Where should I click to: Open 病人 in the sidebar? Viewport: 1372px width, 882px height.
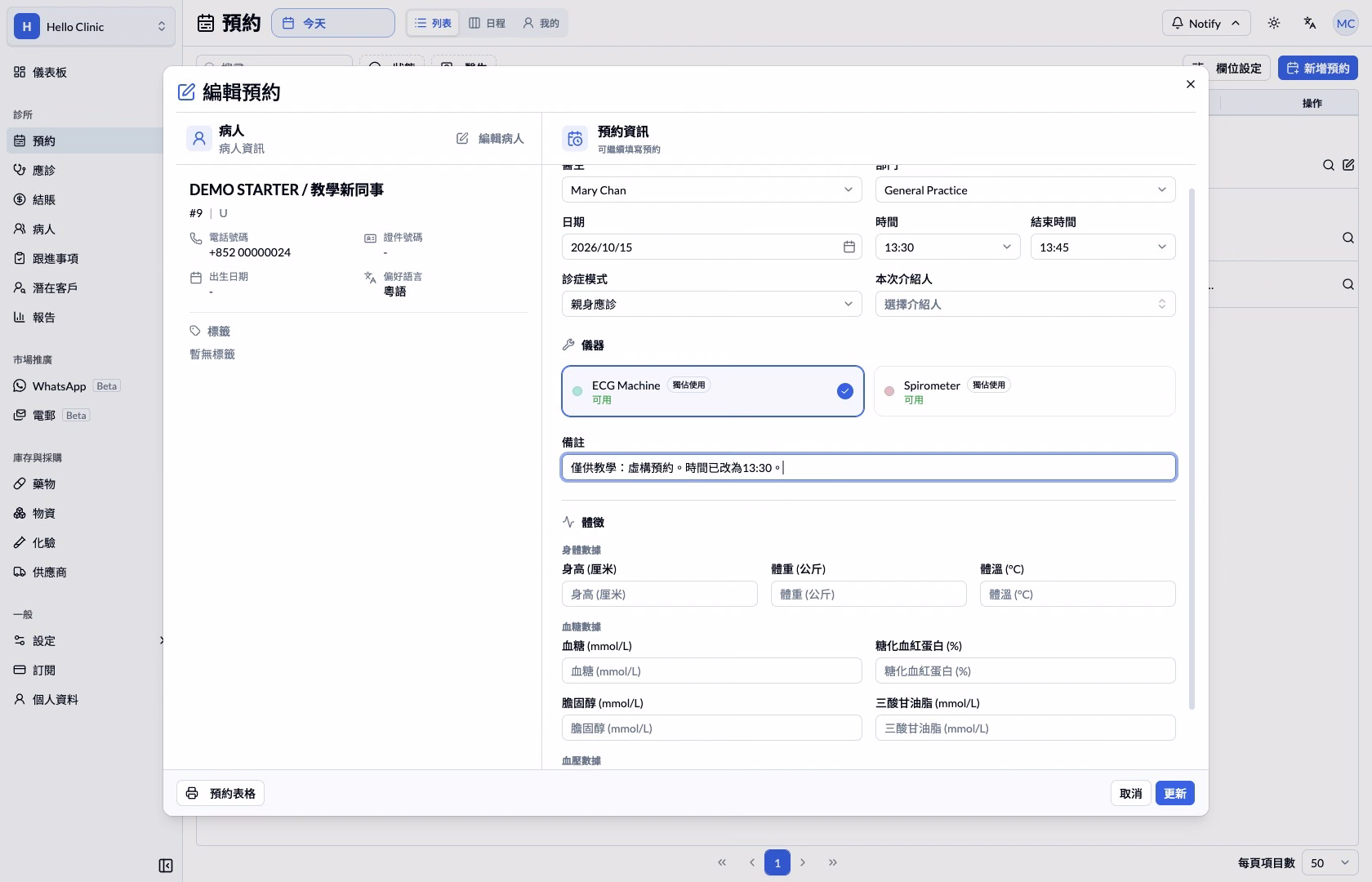click(85, 229)
